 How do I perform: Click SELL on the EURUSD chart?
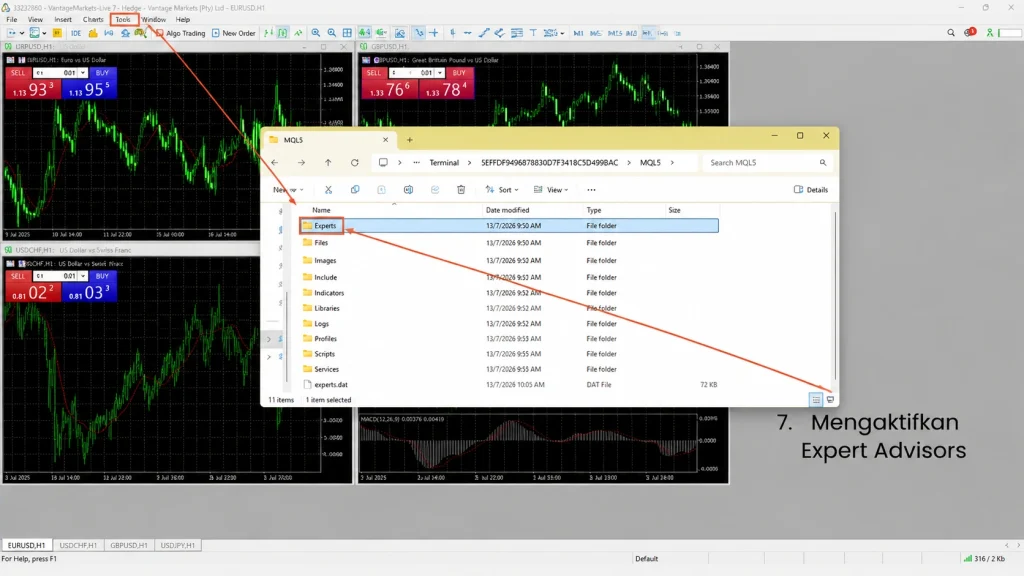18,73
